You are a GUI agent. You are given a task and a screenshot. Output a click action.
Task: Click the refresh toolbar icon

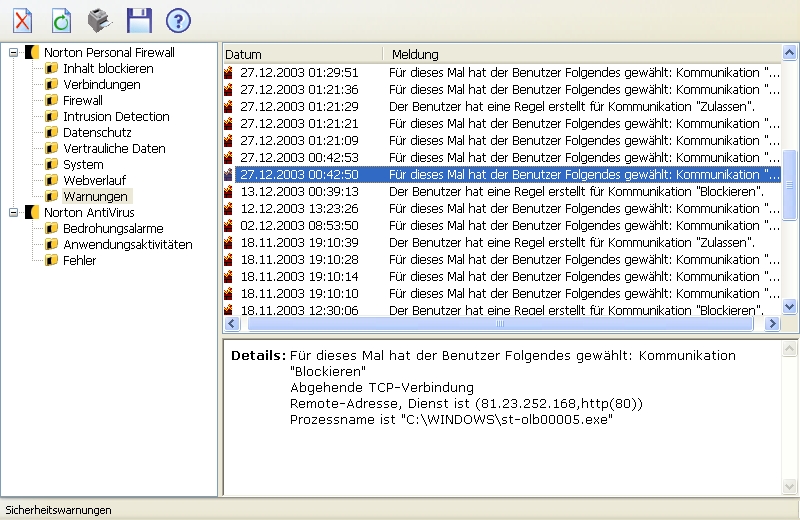(61, 19)
